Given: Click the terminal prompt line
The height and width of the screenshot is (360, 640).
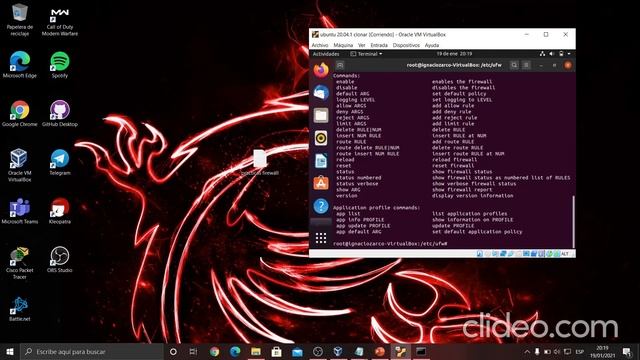Looking at the screenshot, I should point(390,244).
